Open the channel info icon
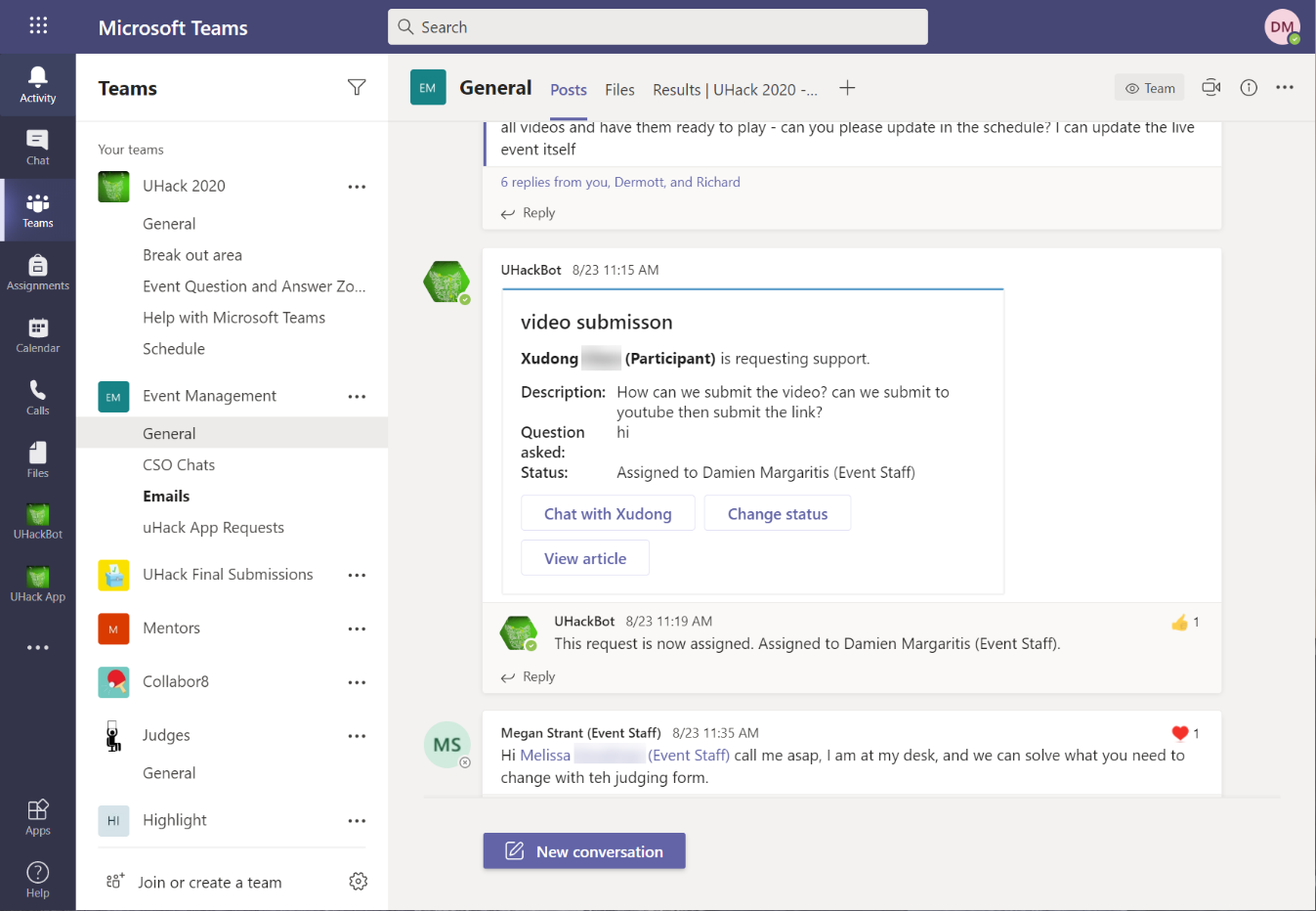Viewport: 1316px width, 911px height. pos(1249,88)
